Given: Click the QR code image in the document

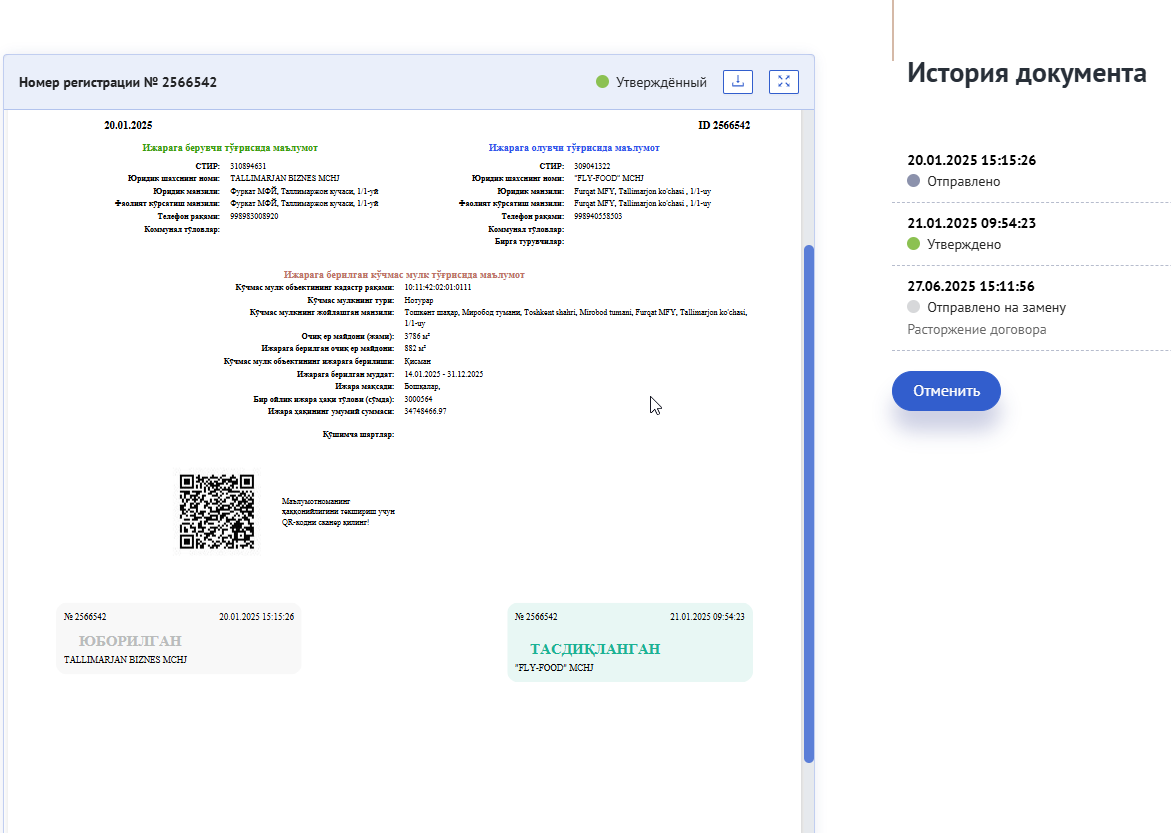Looking at the screenshot, I should 217,512.
